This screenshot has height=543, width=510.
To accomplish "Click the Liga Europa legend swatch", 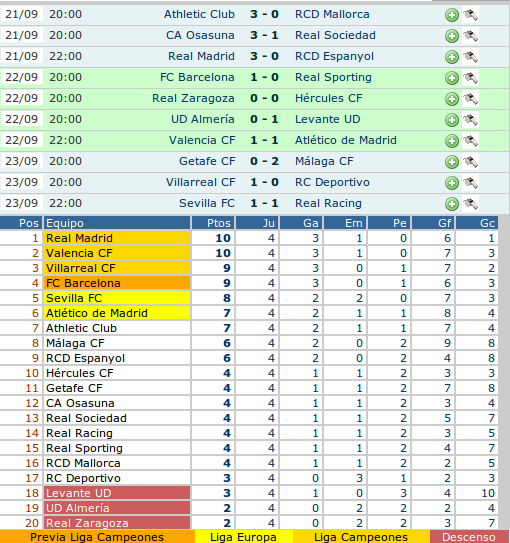I will [243, 537].
